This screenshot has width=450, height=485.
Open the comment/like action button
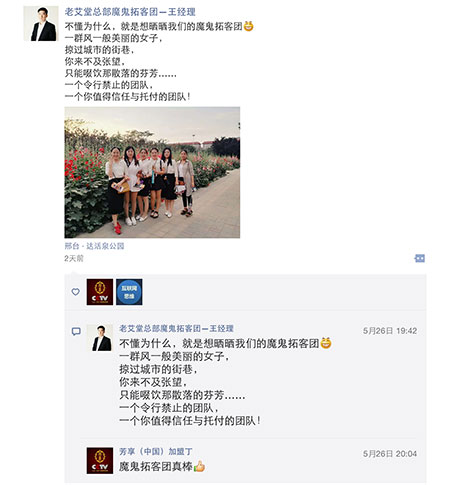pos(419,258)
